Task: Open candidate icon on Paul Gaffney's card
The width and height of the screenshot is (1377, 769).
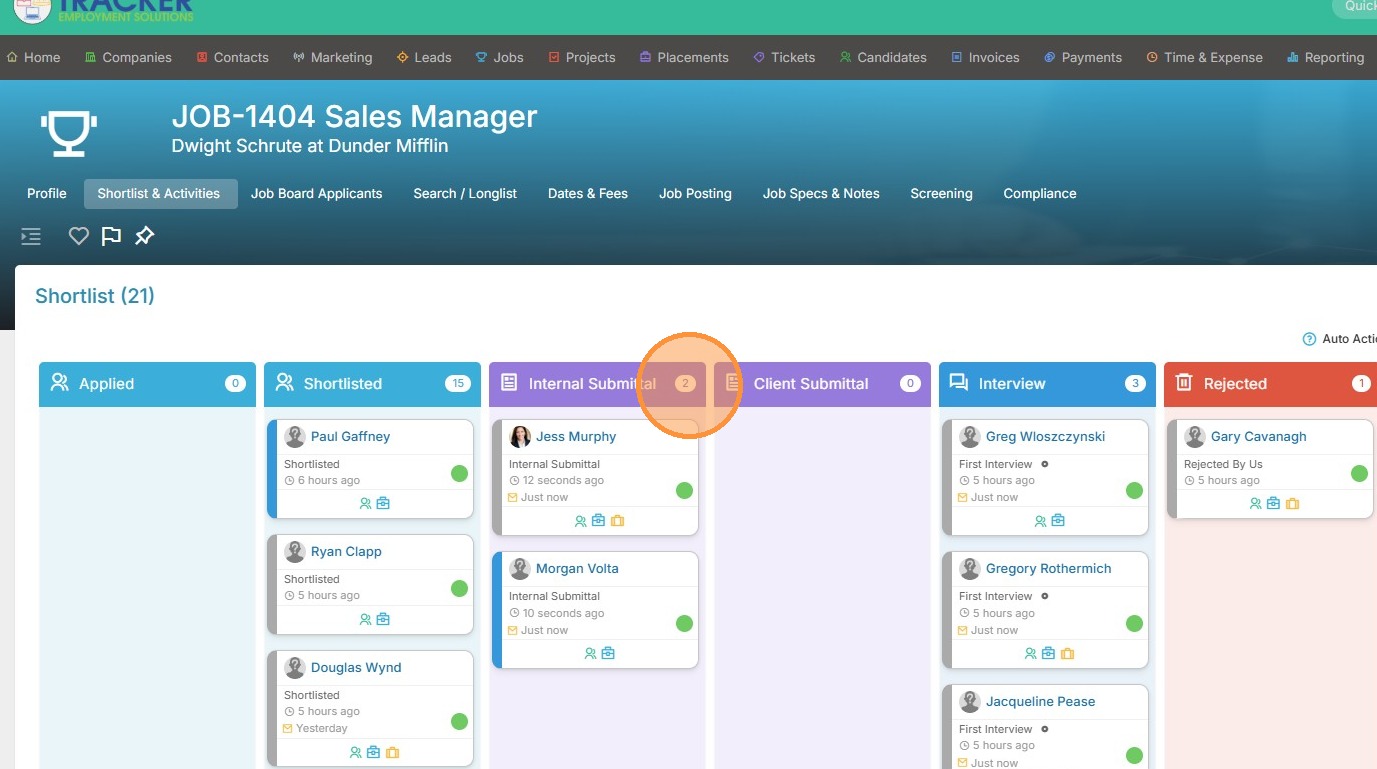Action: (366, 503)
